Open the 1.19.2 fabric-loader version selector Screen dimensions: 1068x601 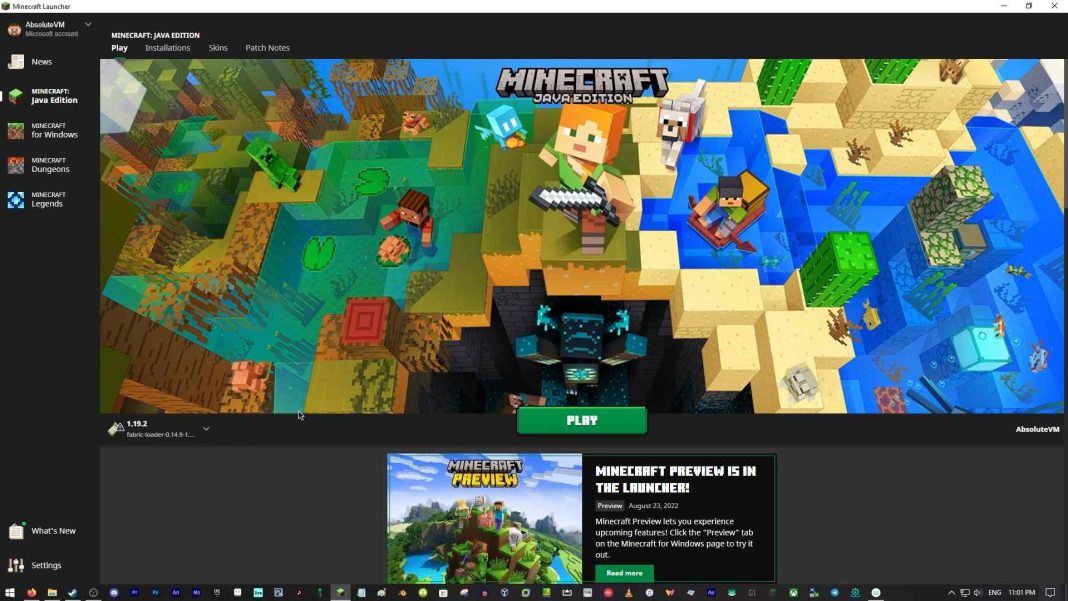(158, 429)
